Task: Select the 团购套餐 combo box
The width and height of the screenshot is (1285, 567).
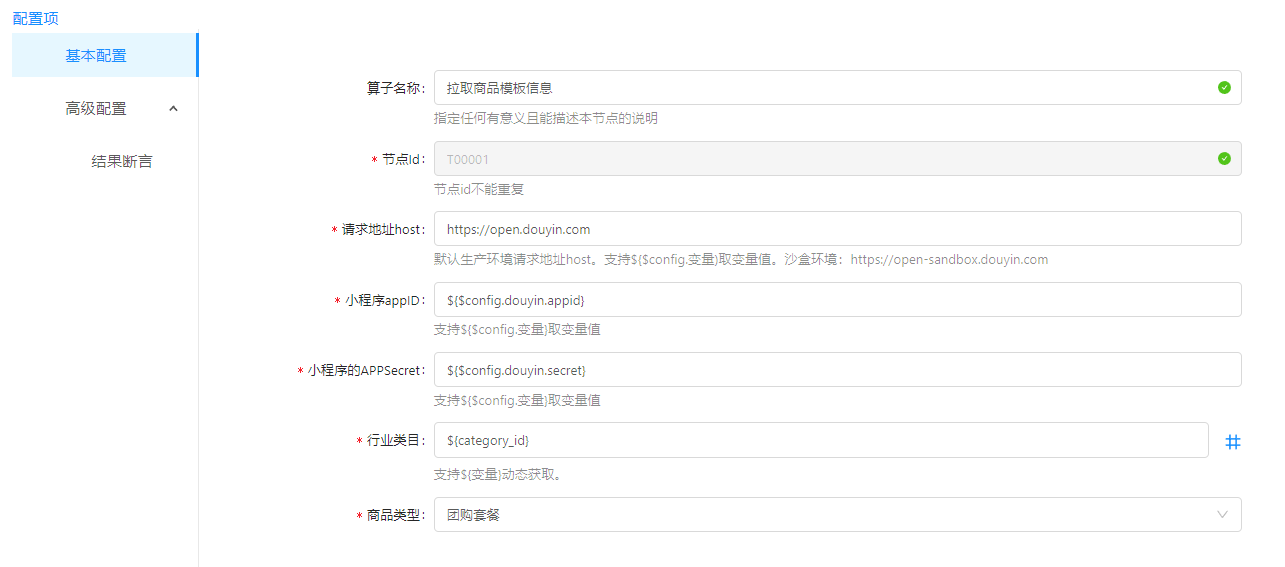Action: pos(820,515)
